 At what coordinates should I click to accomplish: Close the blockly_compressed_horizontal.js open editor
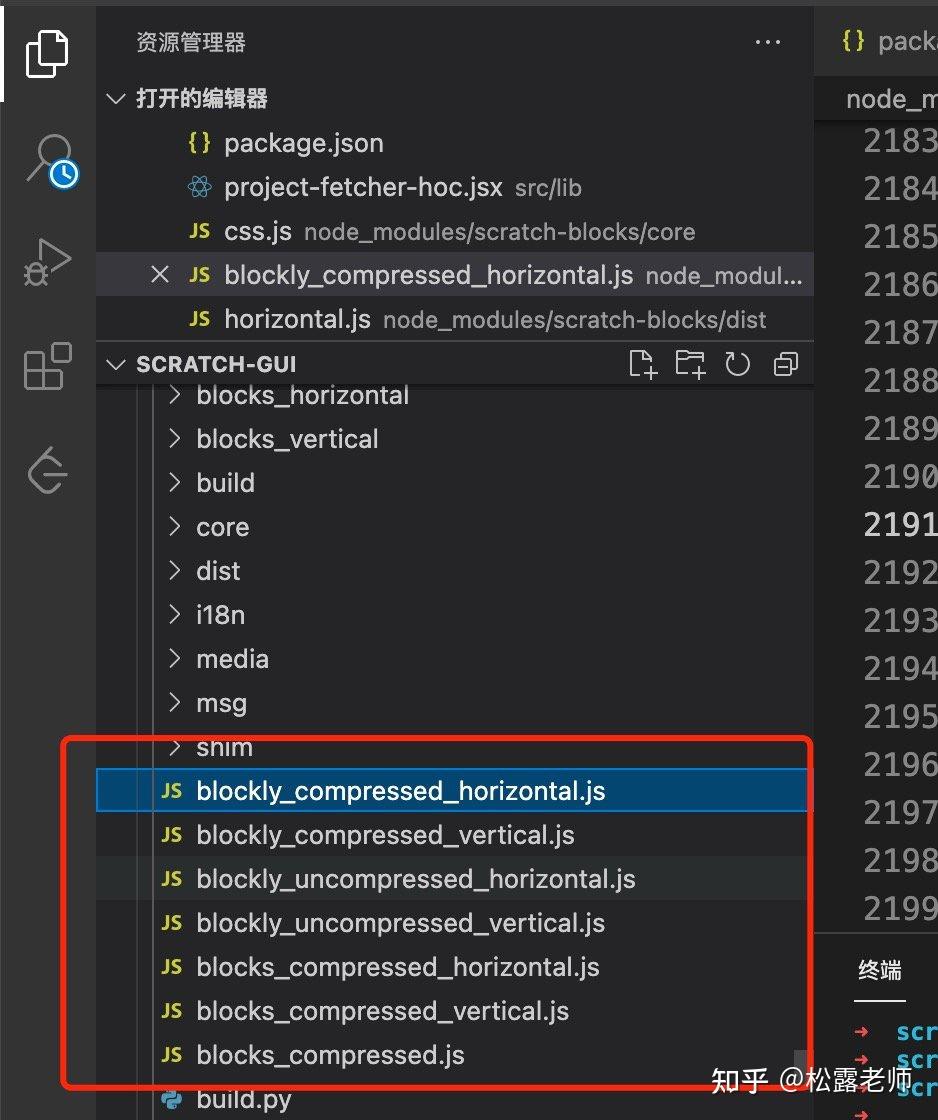pyautogui.click(x=160, y=275)
